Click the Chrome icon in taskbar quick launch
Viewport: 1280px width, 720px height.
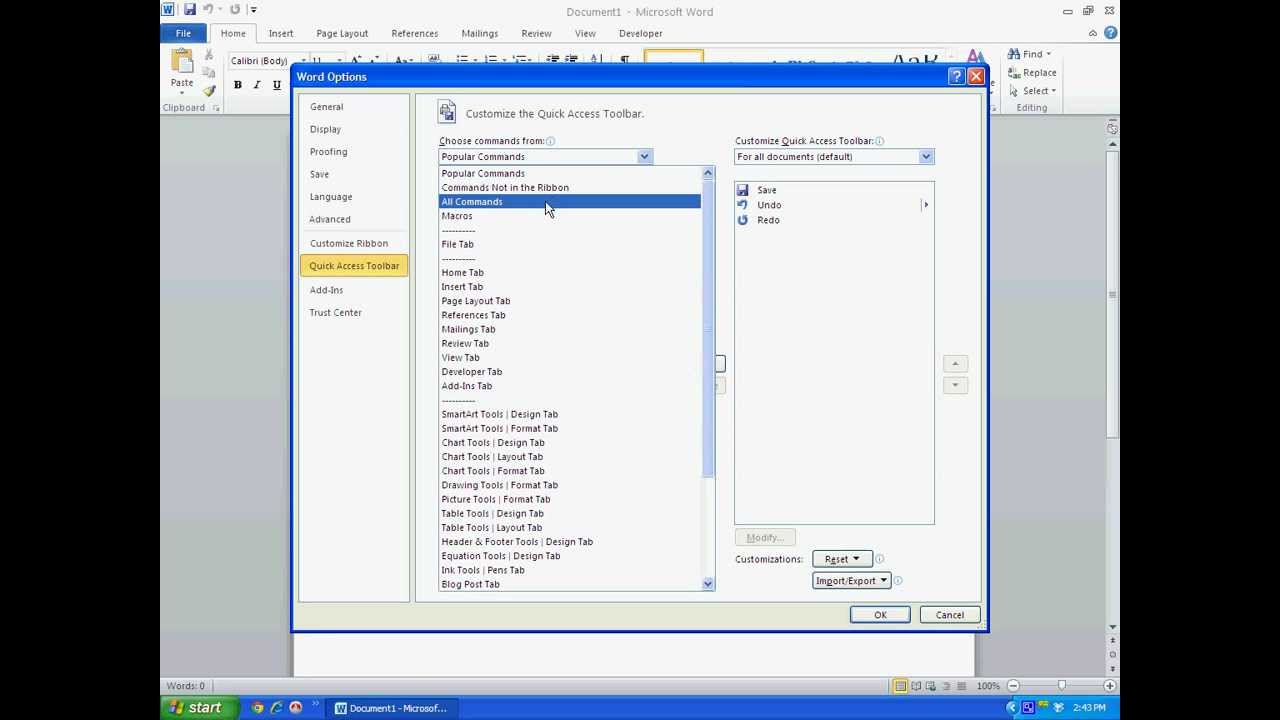258,708
